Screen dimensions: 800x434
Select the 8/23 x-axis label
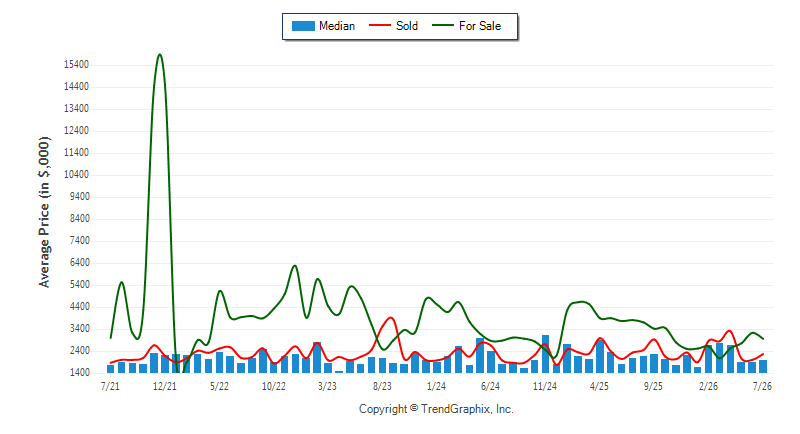click(382, 386)
